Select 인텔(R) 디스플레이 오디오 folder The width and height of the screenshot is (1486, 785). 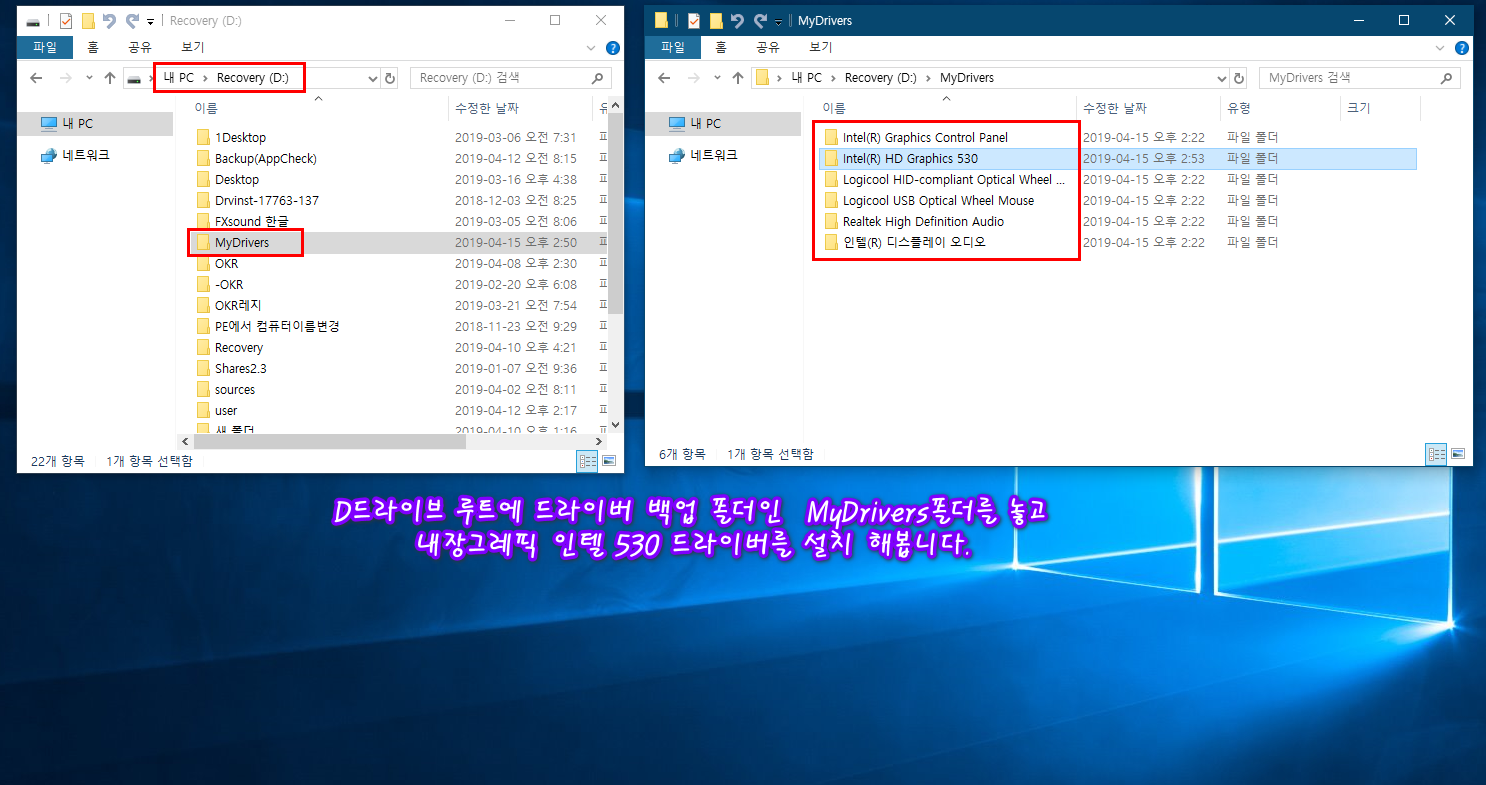906,243
